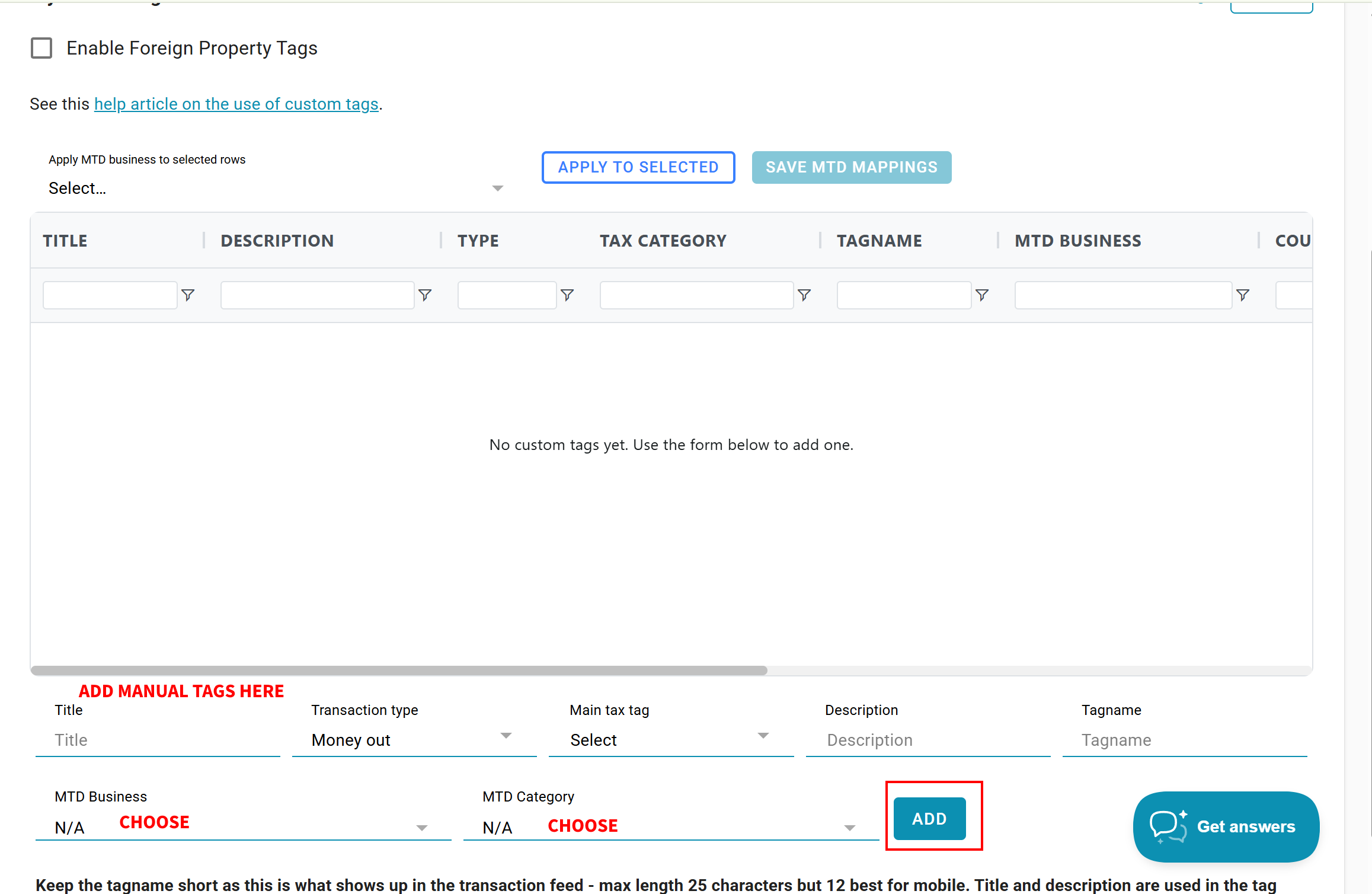Sort by the Description column header

click(x=277, y=241)
